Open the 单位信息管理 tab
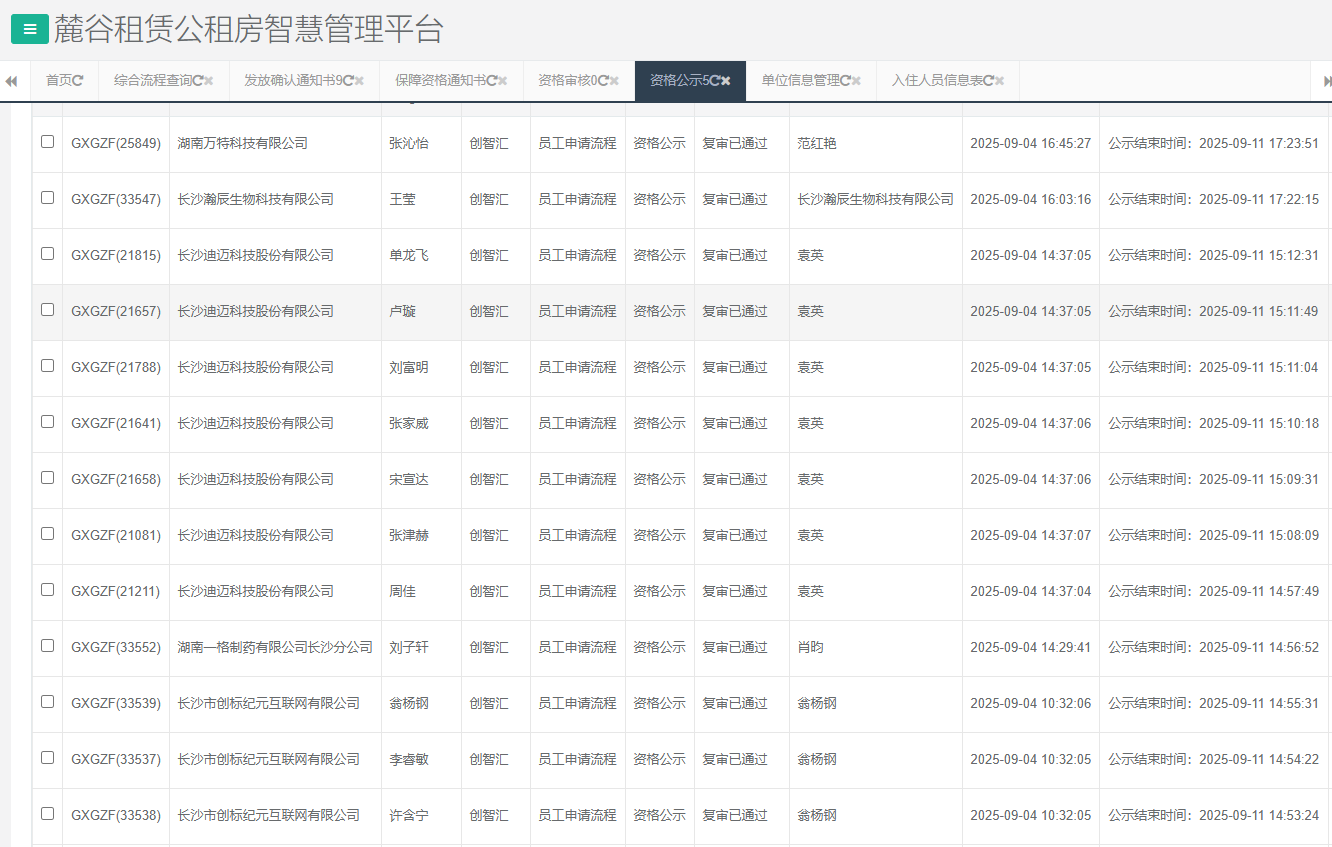 click(800, 81)
